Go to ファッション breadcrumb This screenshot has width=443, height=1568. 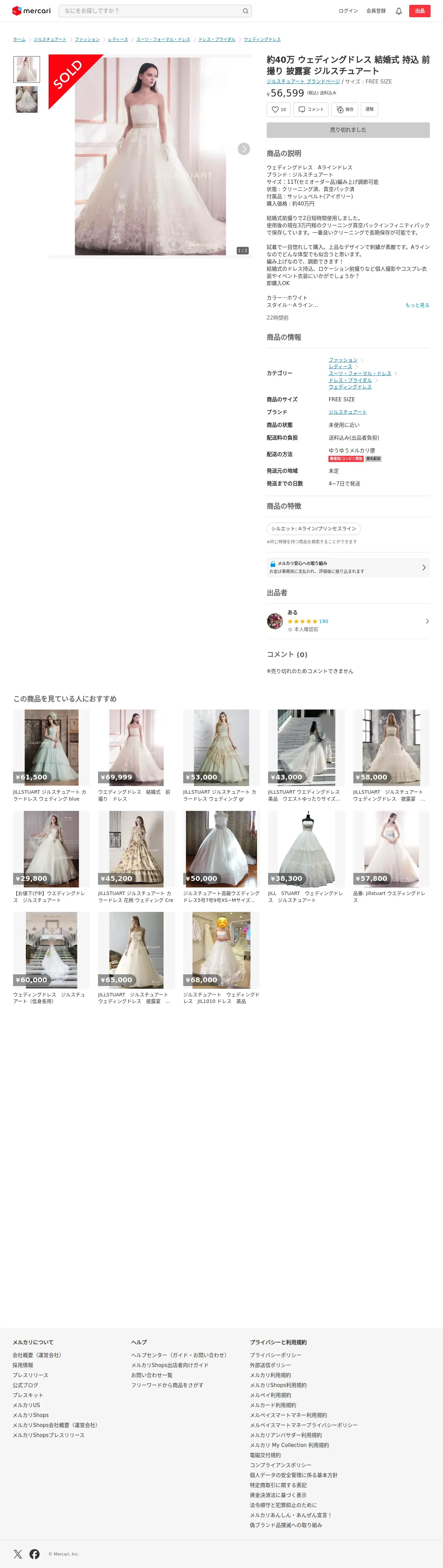87,40
